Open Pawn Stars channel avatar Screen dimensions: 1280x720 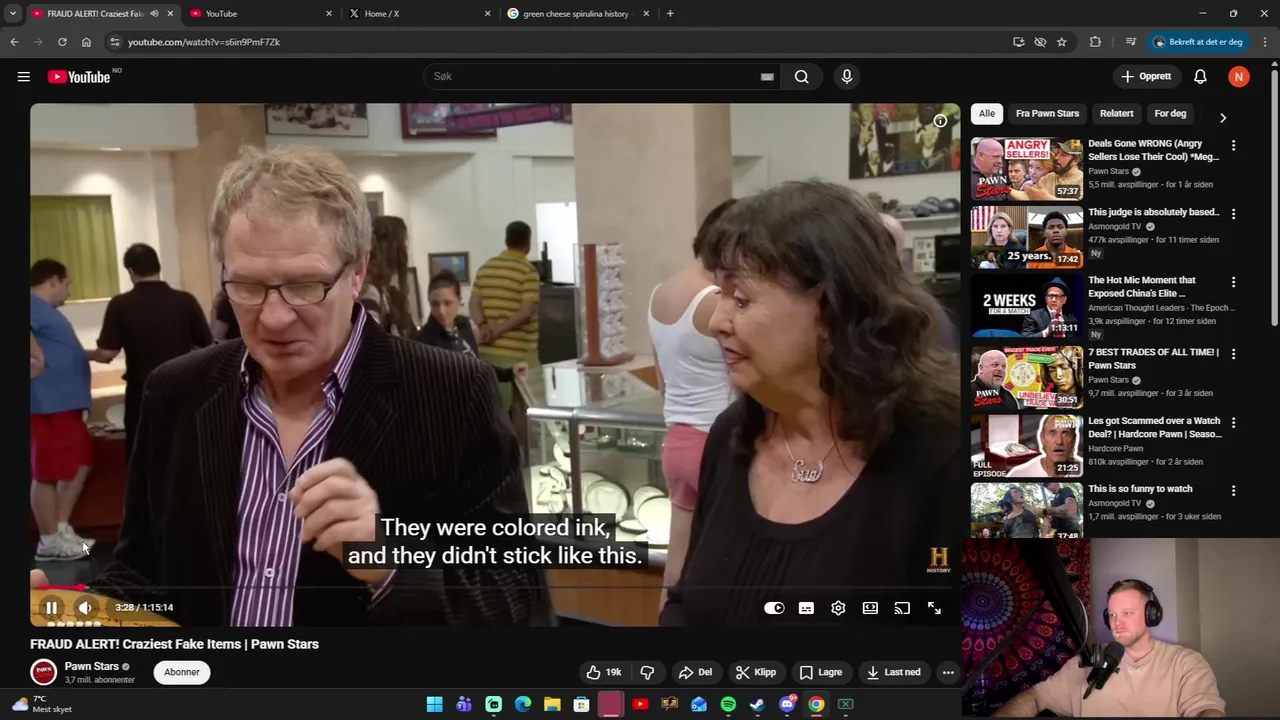tap(43, 672)
